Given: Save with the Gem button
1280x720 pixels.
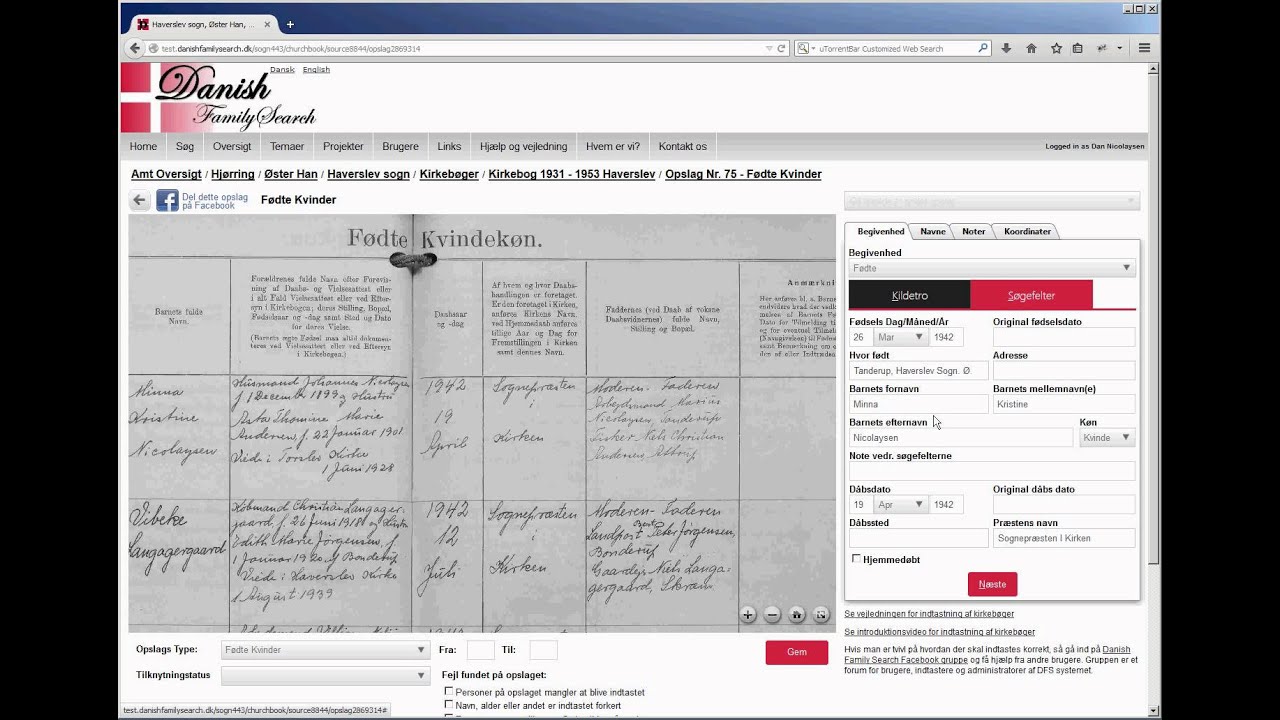Looking at the screenshot, I should (797, 652).
